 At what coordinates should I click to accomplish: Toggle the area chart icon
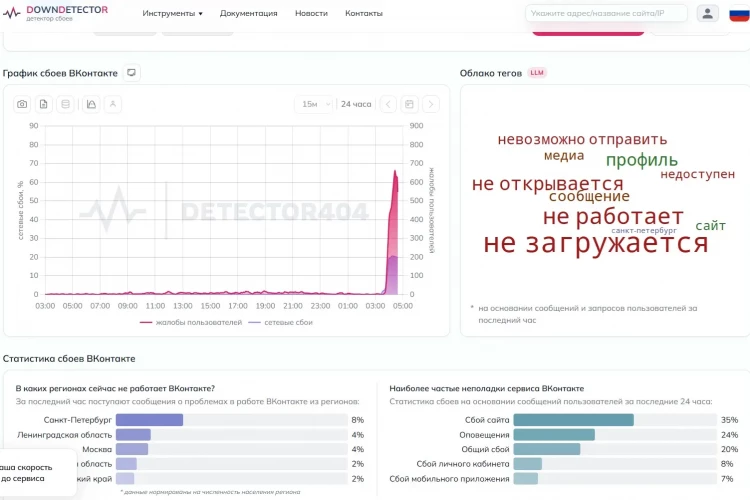click(91, 104)
